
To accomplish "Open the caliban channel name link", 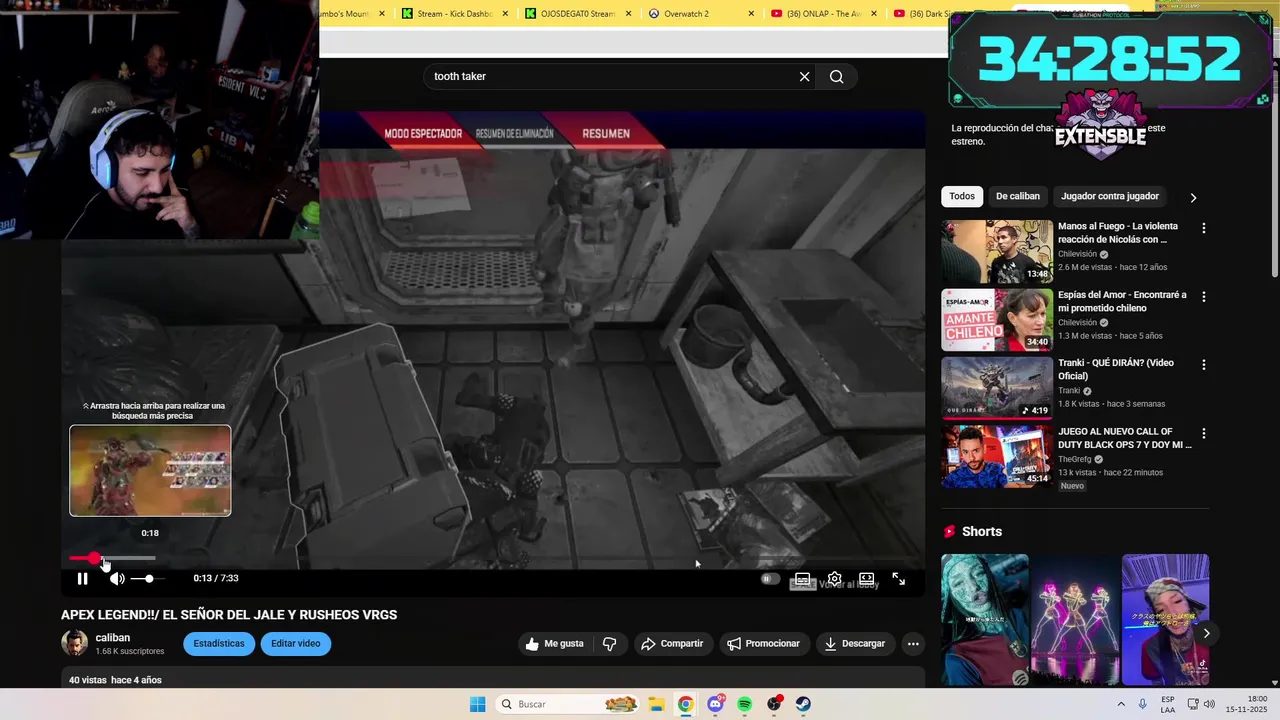I will coord(113,638).
